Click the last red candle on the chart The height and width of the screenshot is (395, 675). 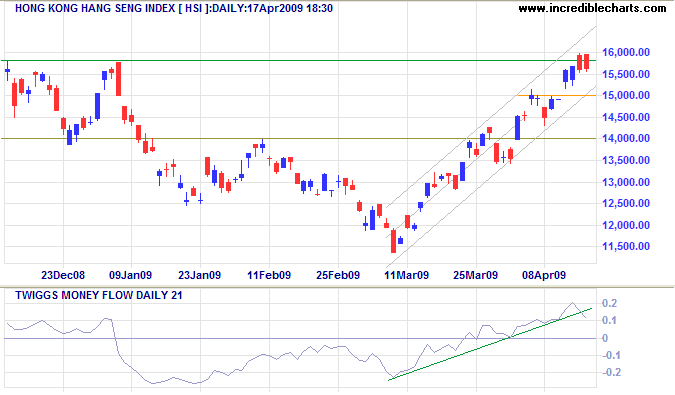tap(586, 62)
